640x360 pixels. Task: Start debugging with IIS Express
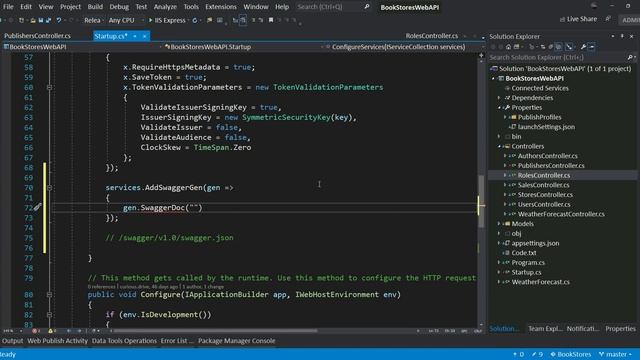tap(167, 20)
